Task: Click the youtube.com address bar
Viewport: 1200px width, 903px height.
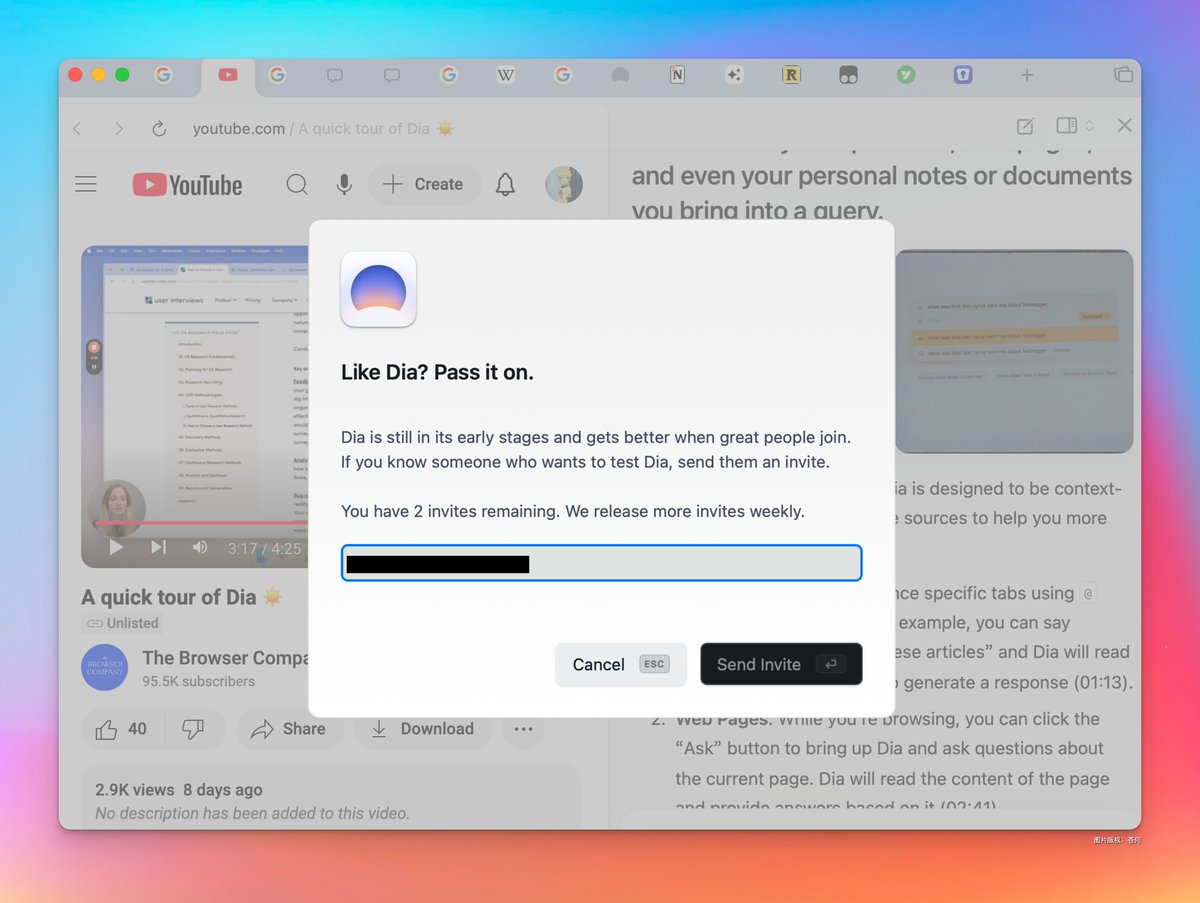Action: click(323, 129)
